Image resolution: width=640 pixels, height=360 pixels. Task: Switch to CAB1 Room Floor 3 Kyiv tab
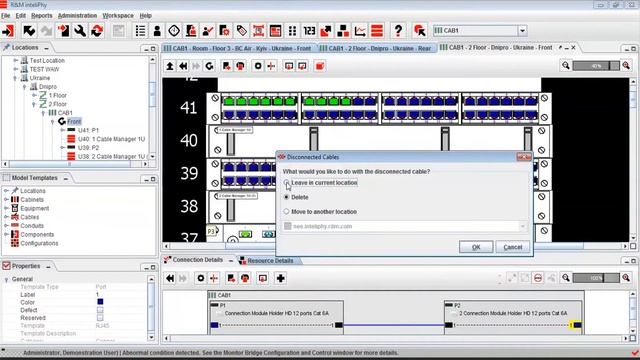click(x=238, y=48)
